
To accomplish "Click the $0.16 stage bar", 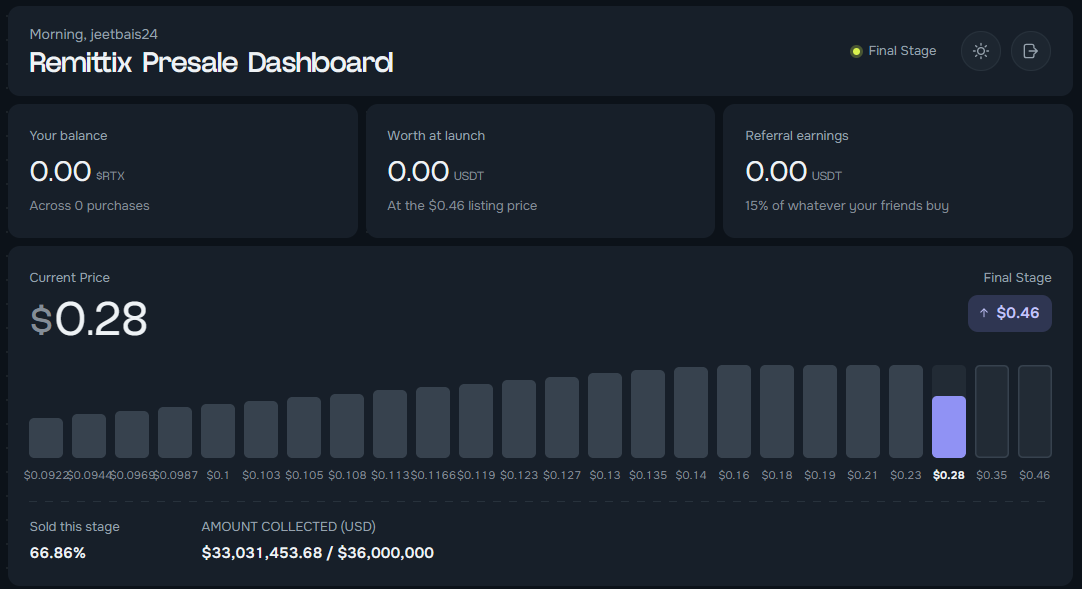I will pyautogui.click(x=734, y=412).
